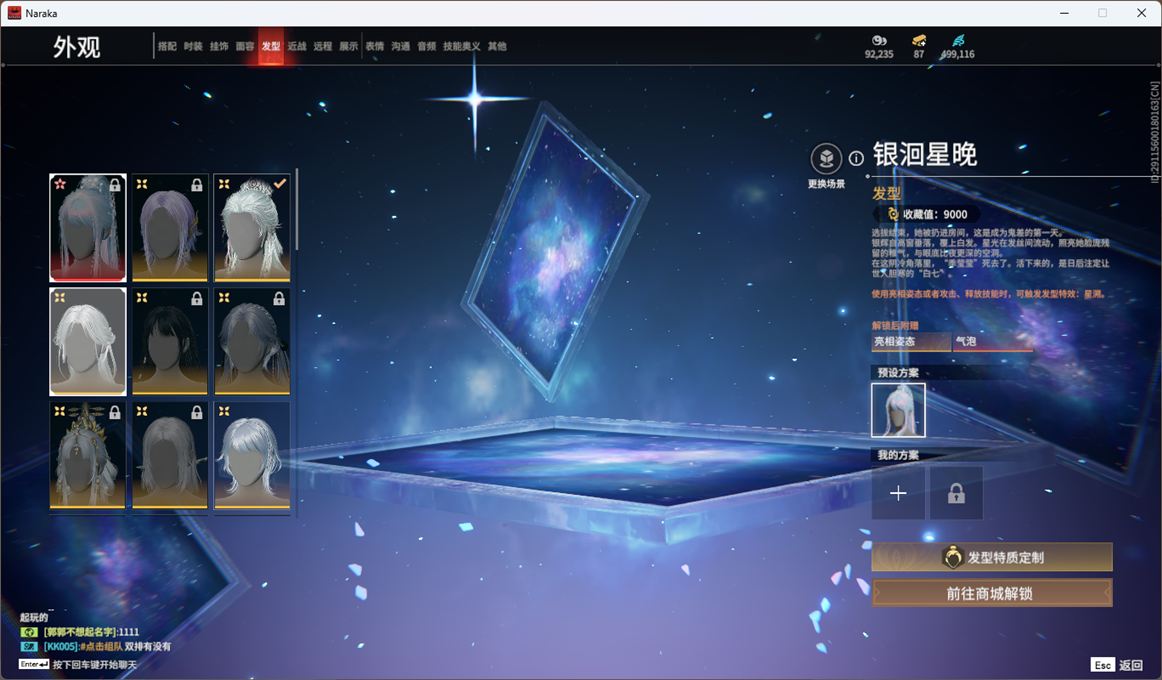
Task: Switch to the 远程 tab
Action: tap(323, 46)
